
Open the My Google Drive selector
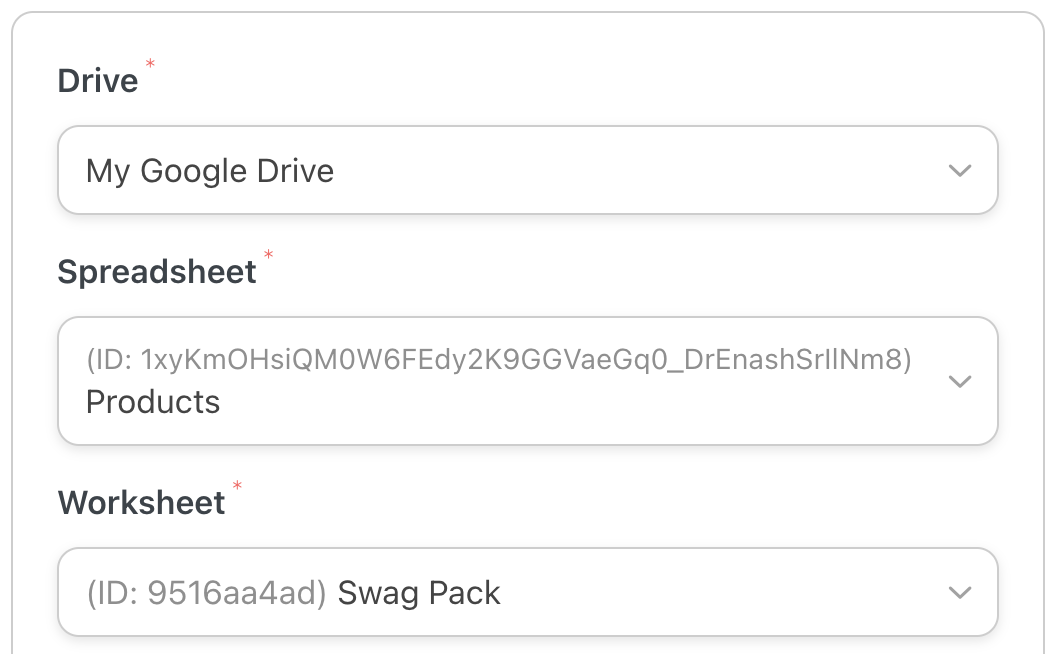coord(527,170)
